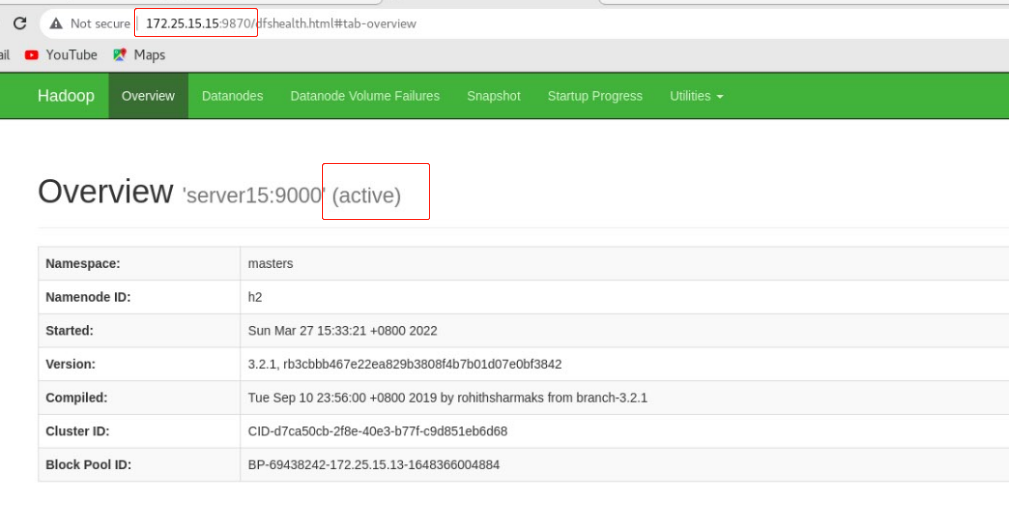Click the Sun Mar 27 15:33:21 started value
This screenshot has height=514, width=1009.
[x=342, y=331]
